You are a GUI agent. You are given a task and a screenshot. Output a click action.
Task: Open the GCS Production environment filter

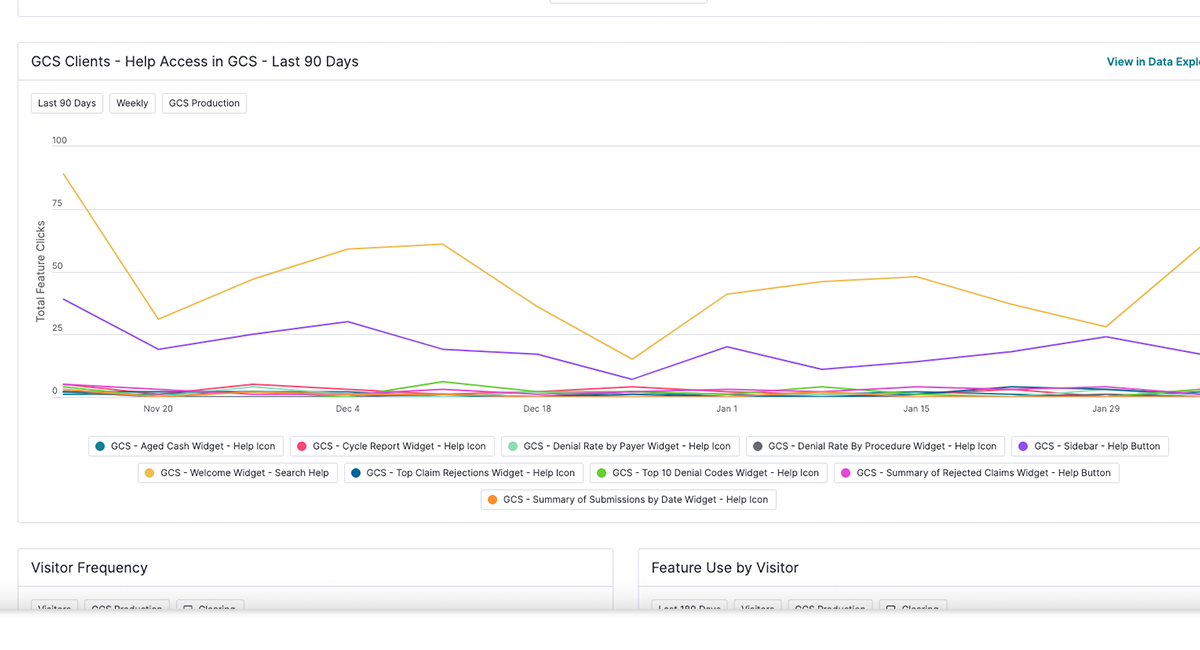(x=204, y=103)
